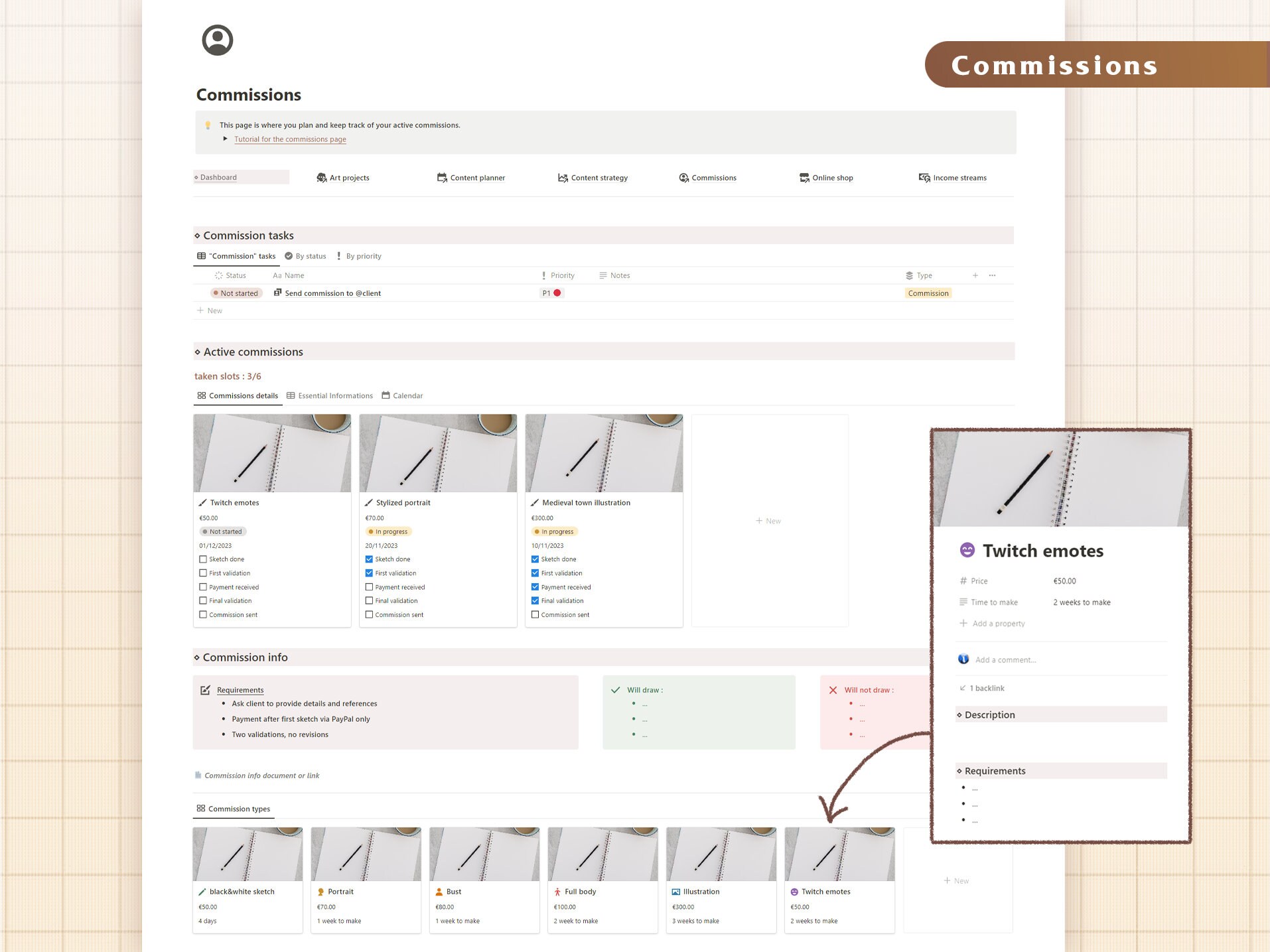Click the red P1 priority dot

557,293
